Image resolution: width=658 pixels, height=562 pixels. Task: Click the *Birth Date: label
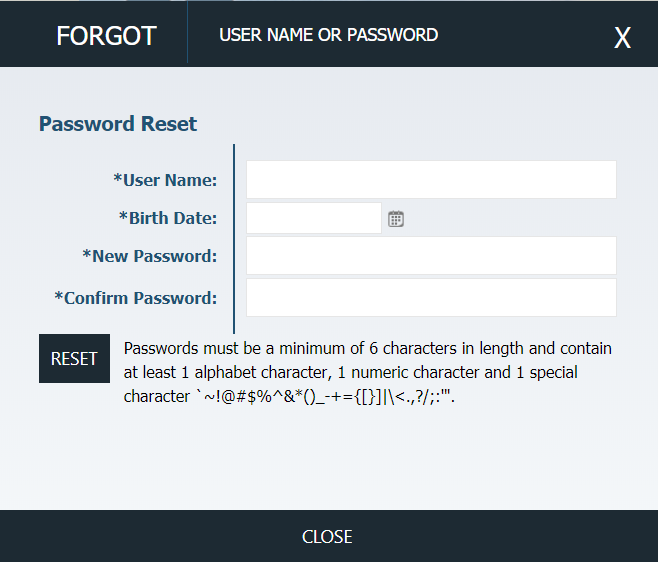click(x=168, y=218)
